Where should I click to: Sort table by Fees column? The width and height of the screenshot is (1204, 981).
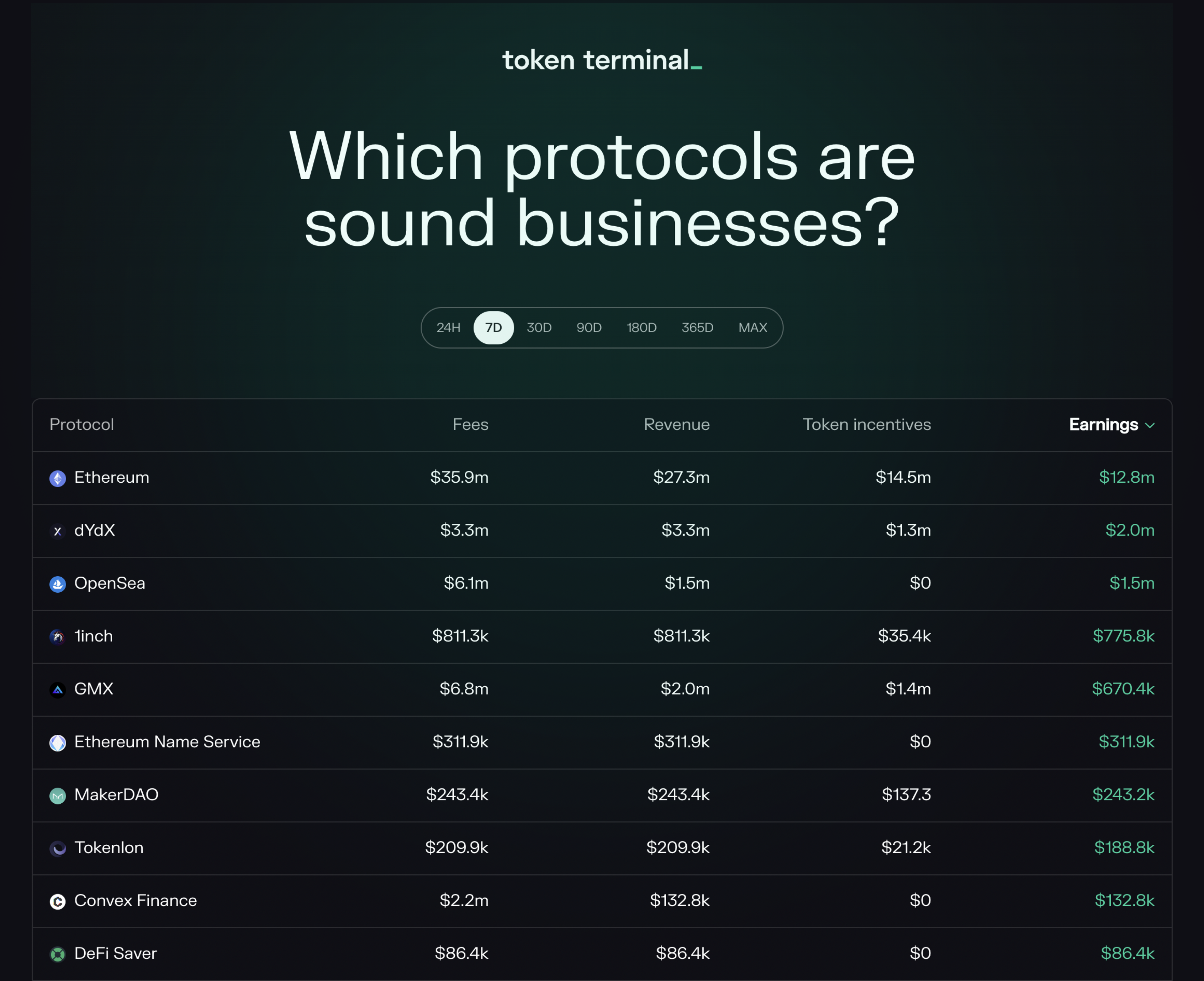(470, 424)
